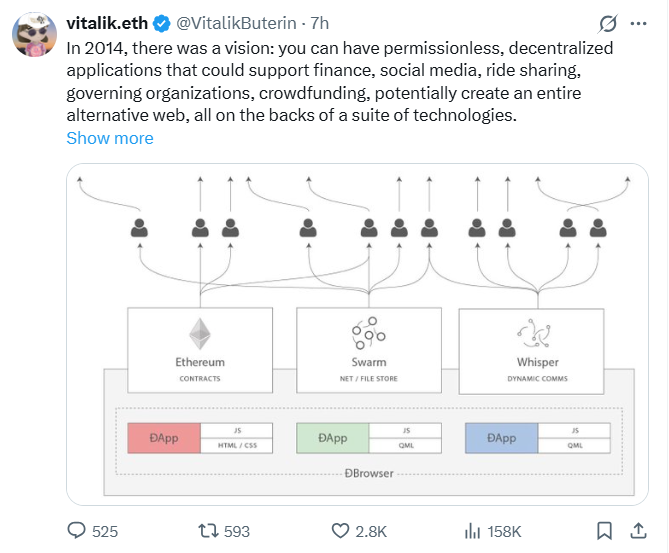Open vitalik.eth's profile avatar
This screenshot has width=669, height=553.
click(33, 37)
